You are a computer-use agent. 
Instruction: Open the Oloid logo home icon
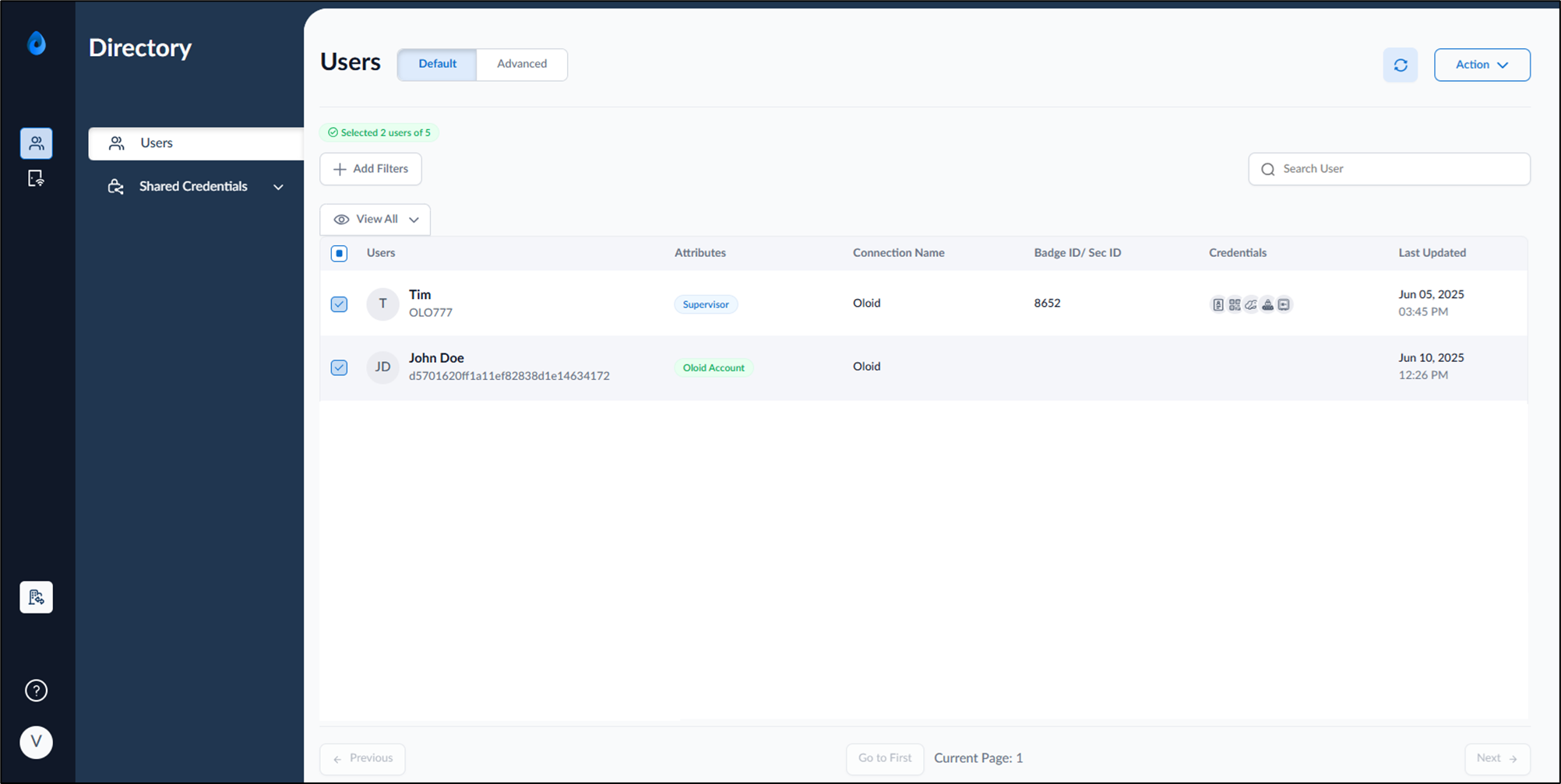[x=37, y=44]
